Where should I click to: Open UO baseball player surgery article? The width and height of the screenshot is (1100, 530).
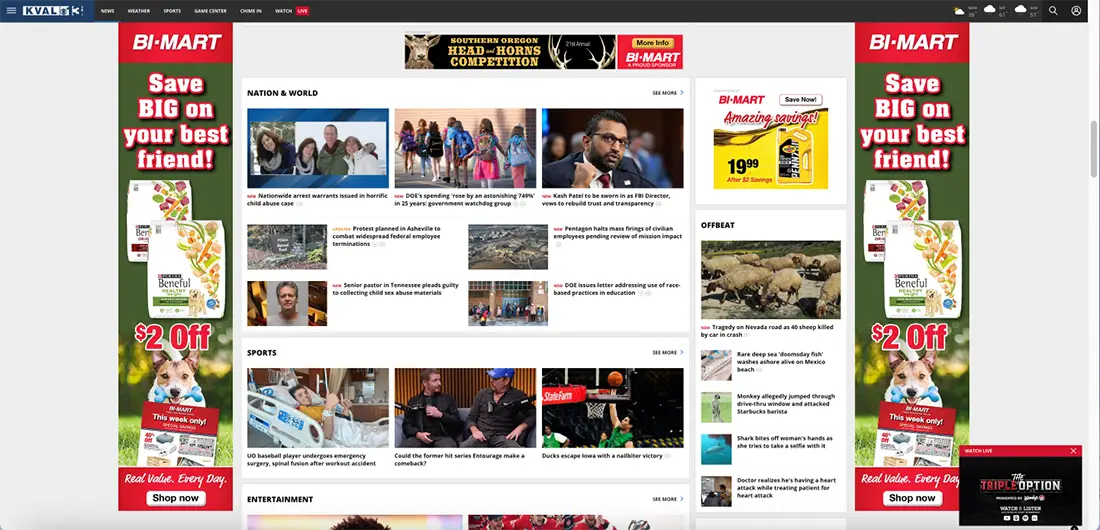[311, 459]
